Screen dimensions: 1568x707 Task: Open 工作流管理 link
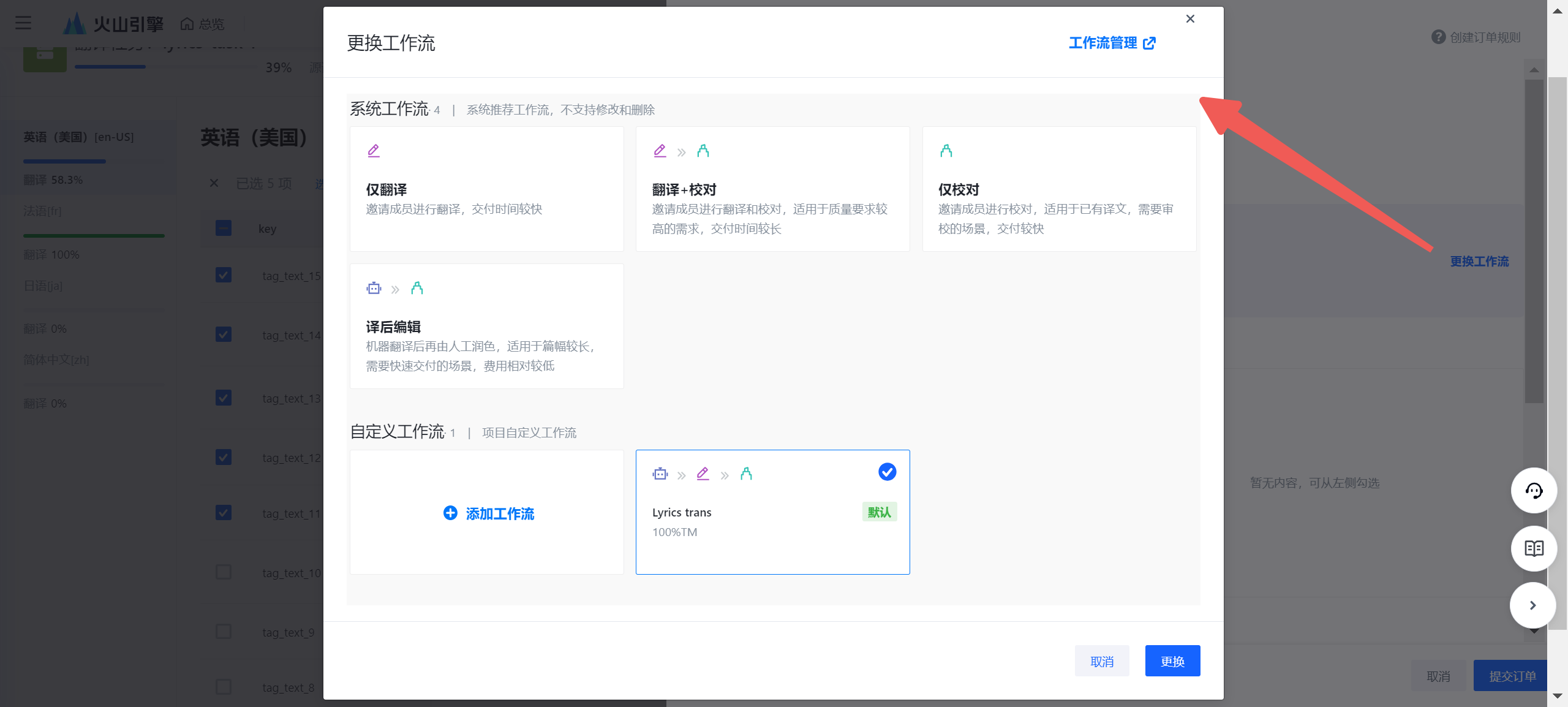pos(1102,43)
